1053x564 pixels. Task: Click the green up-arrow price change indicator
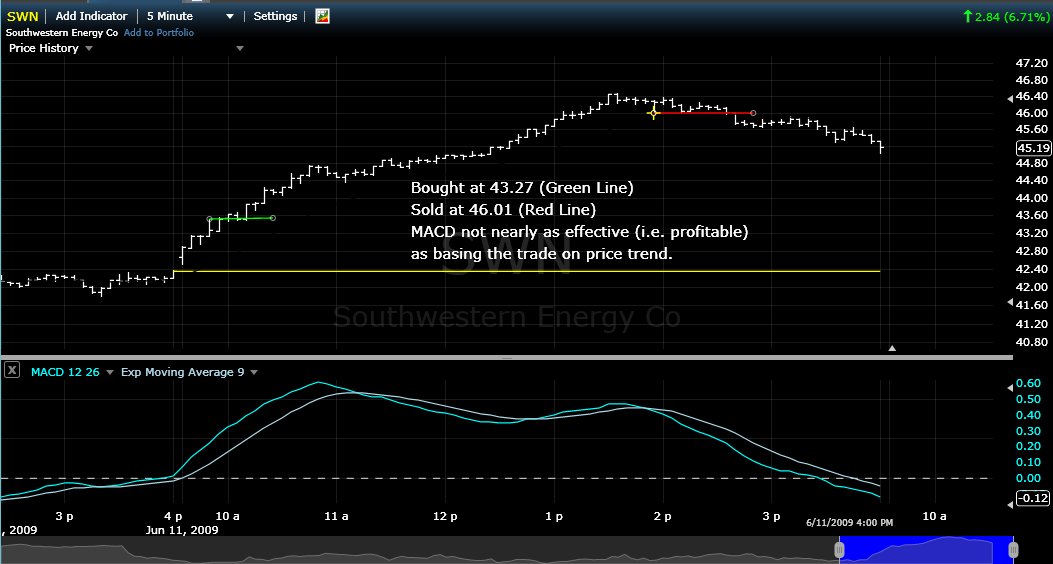(968, 16)
